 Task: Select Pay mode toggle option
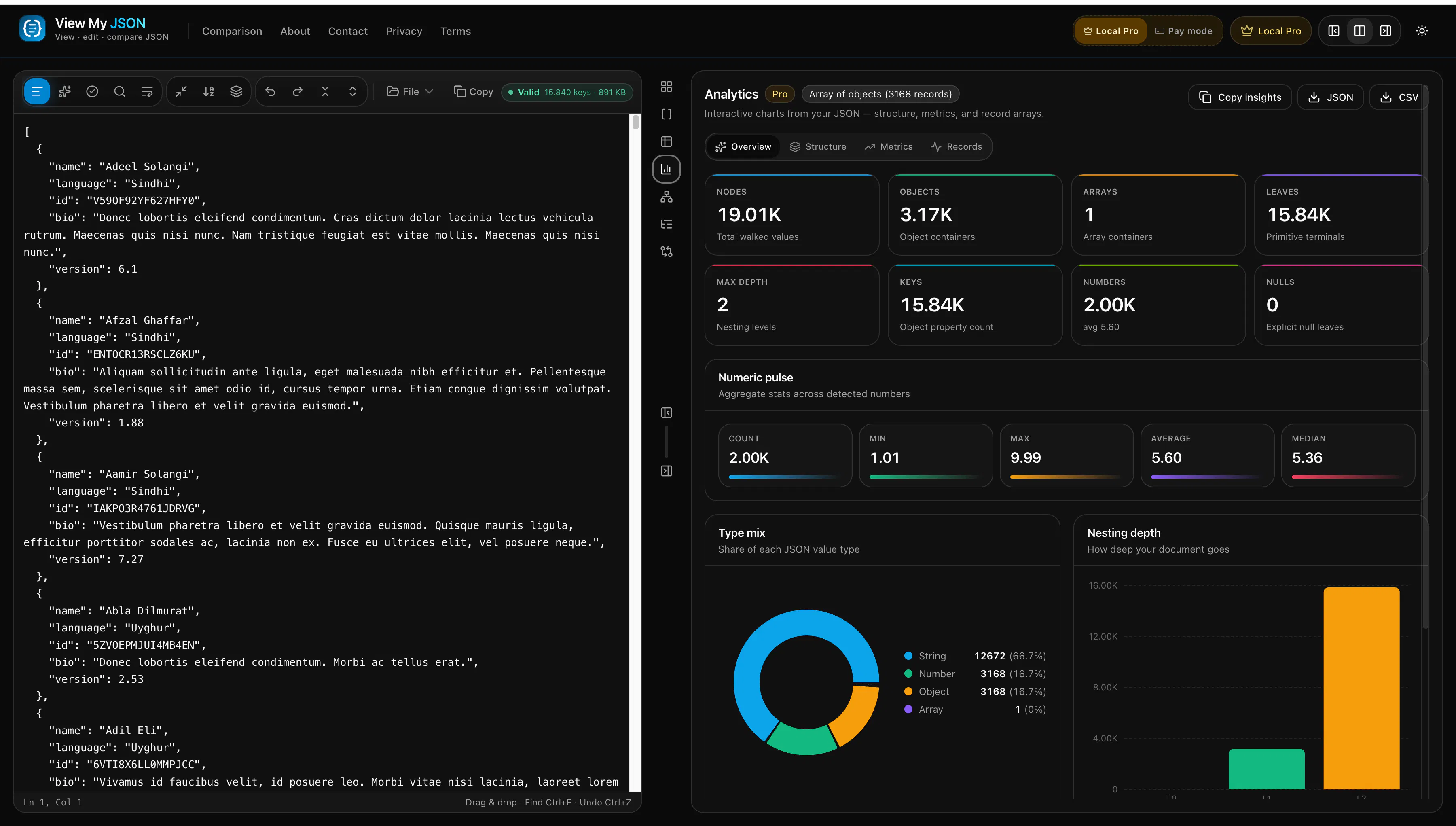[1184, 31]
